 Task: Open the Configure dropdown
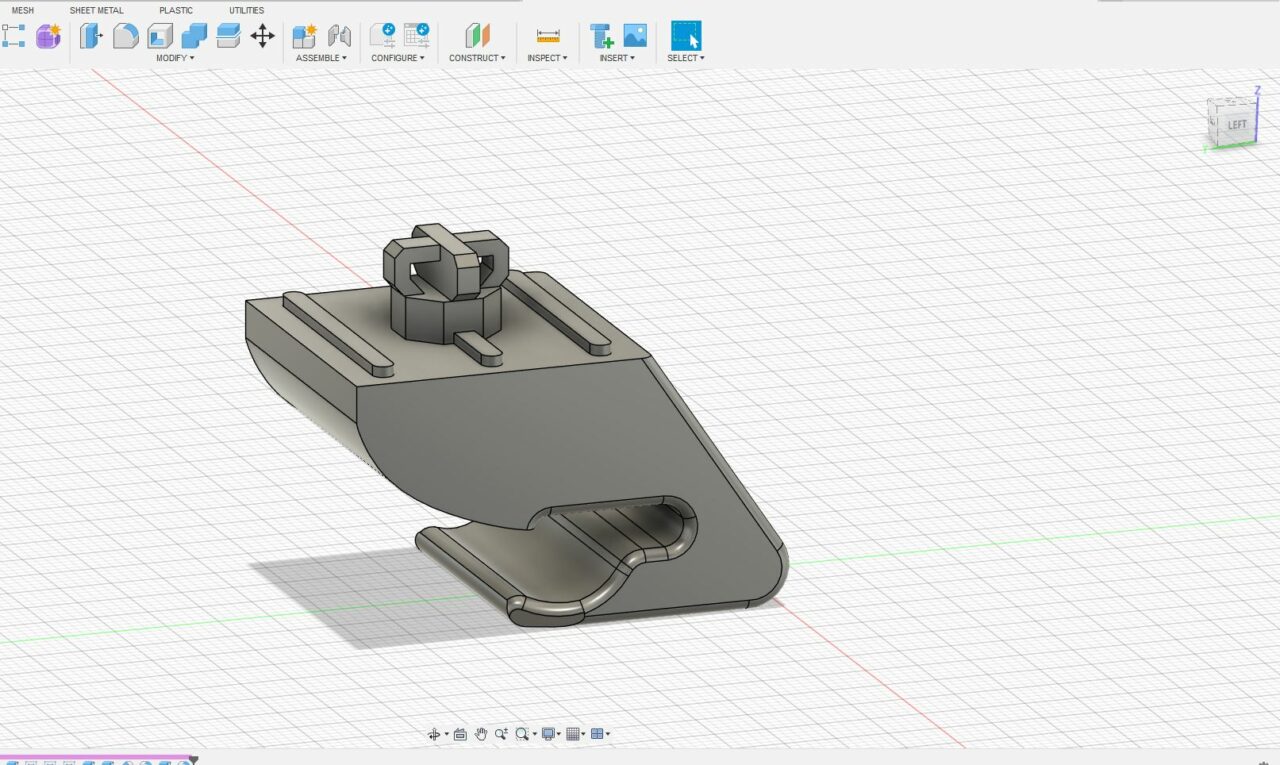pyautogui.click(x=398, y=58)
